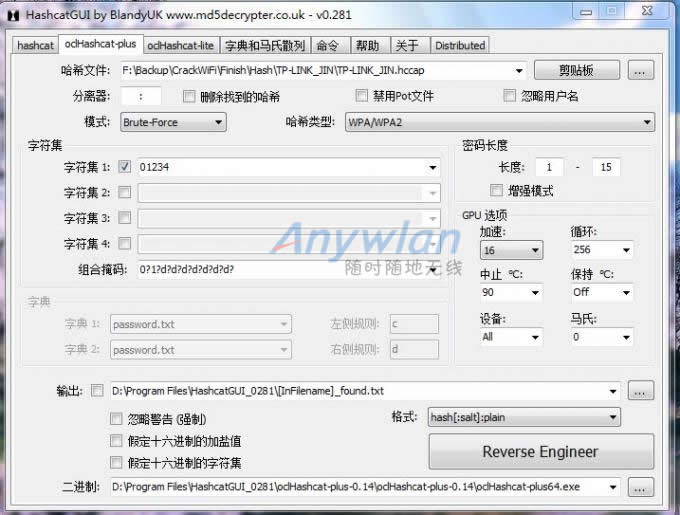680x515 pixels.
Task: Expand the 二进制 path dropdown
Action: pyautogui.click(x=613, y=487)
